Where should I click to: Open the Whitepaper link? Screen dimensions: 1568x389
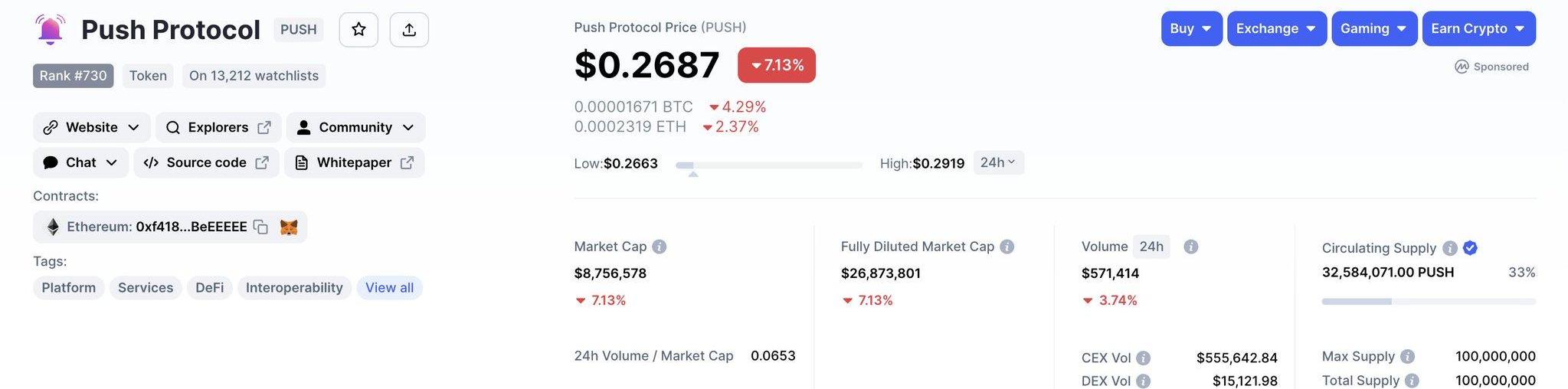coord(354,162)
